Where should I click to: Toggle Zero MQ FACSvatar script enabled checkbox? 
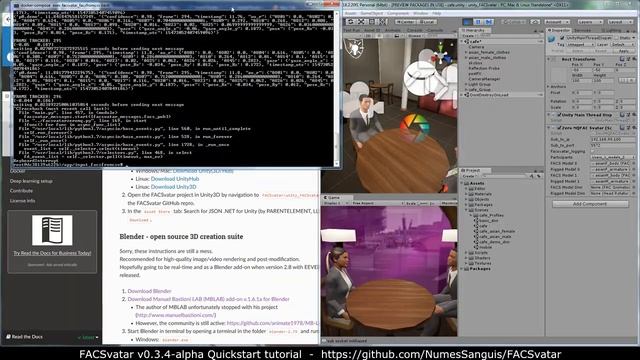point(559,128)
